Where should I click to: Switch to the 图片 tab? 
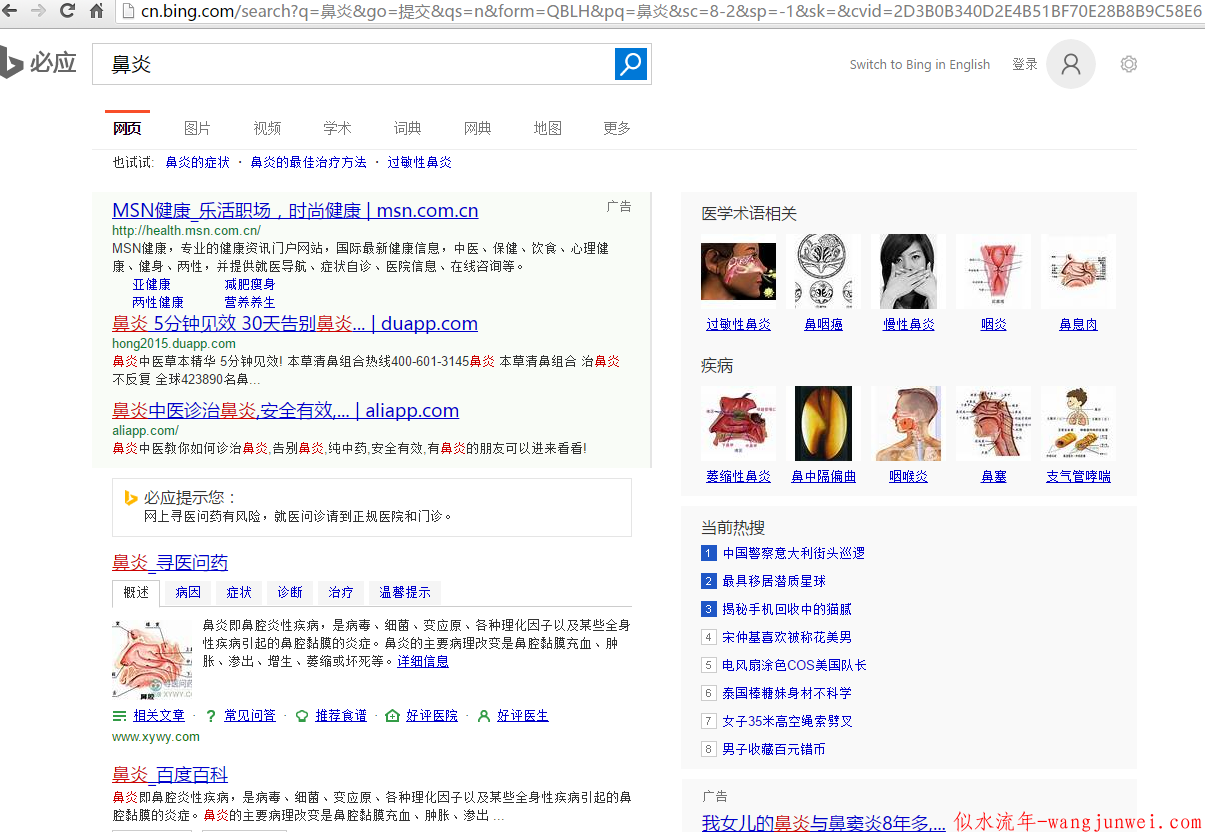pos(197,128)
